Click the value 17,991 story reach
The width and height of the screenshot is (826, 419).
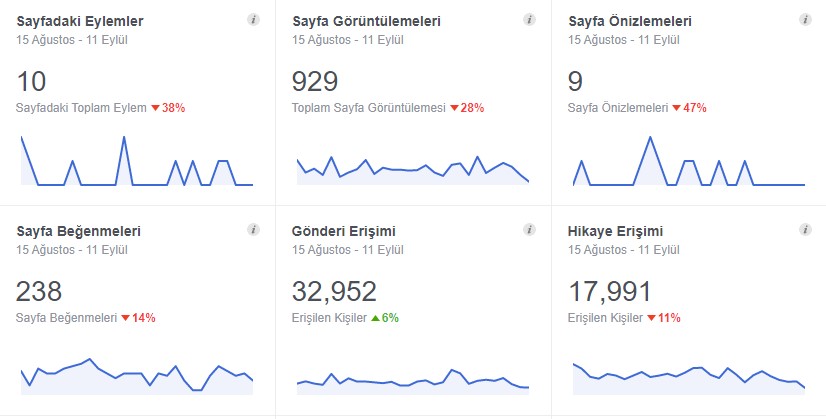pyautogui.click(x=610, y=291)
